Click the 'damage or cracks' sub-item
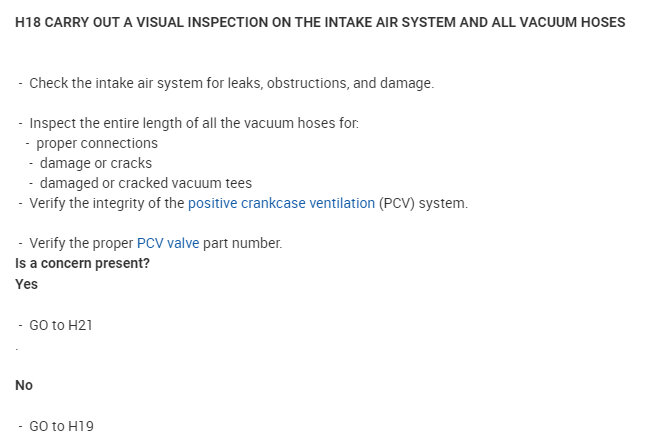 coord(95,163)
